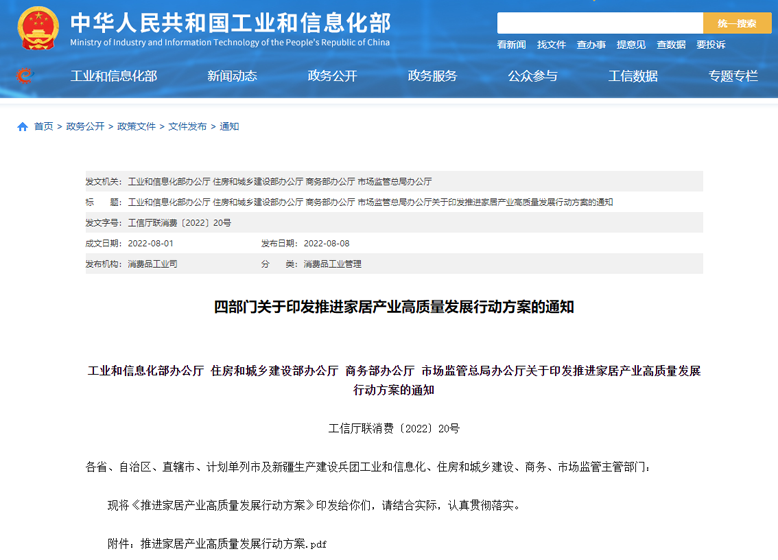Screen dimensions: 778x560
Task: Go to 政策文件 in breadcrumb
Action: [x=136, y=126]
